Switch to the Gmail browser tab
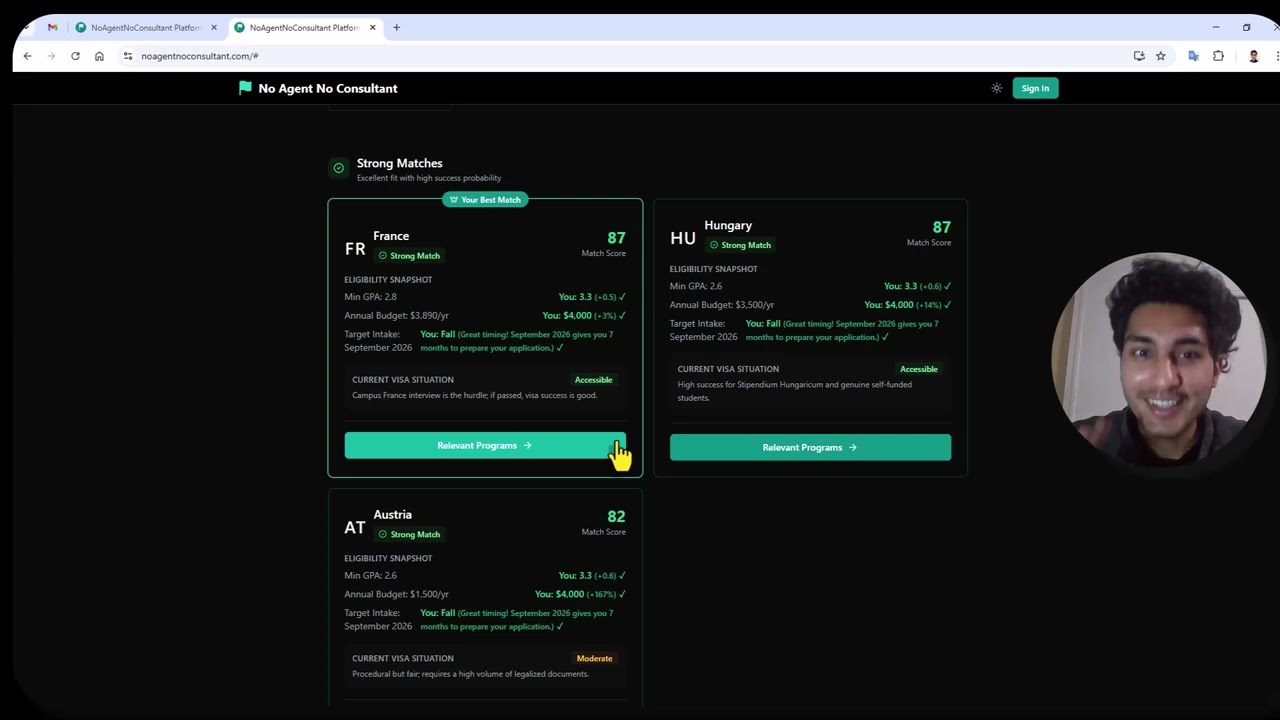Viewport: 1280px width, 720px height. (x=52, y=28)
